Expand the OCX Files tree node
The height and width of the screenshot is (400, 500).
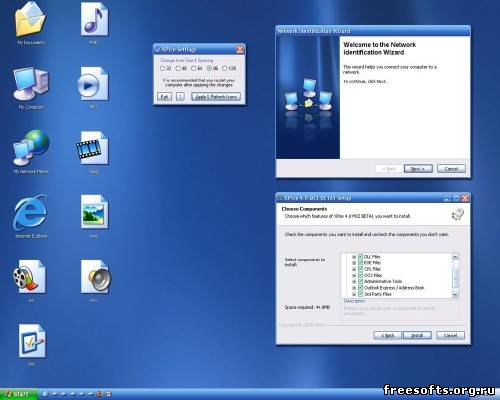tap(354, 275)
